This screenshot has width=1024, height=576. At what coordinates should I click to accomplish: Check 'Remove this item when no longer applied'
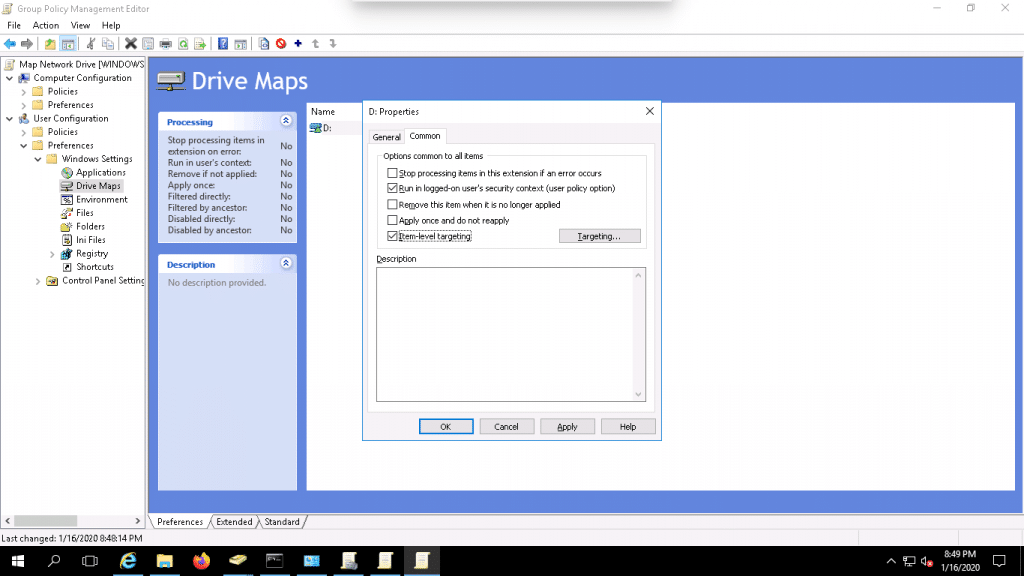tap(392, 204)
